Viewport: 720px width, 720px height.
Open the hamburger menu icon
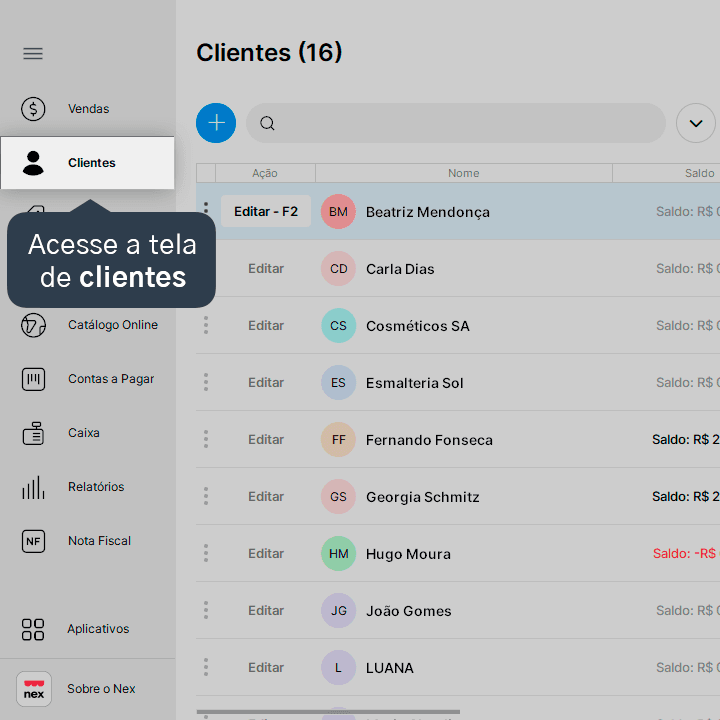coord(33,54)
